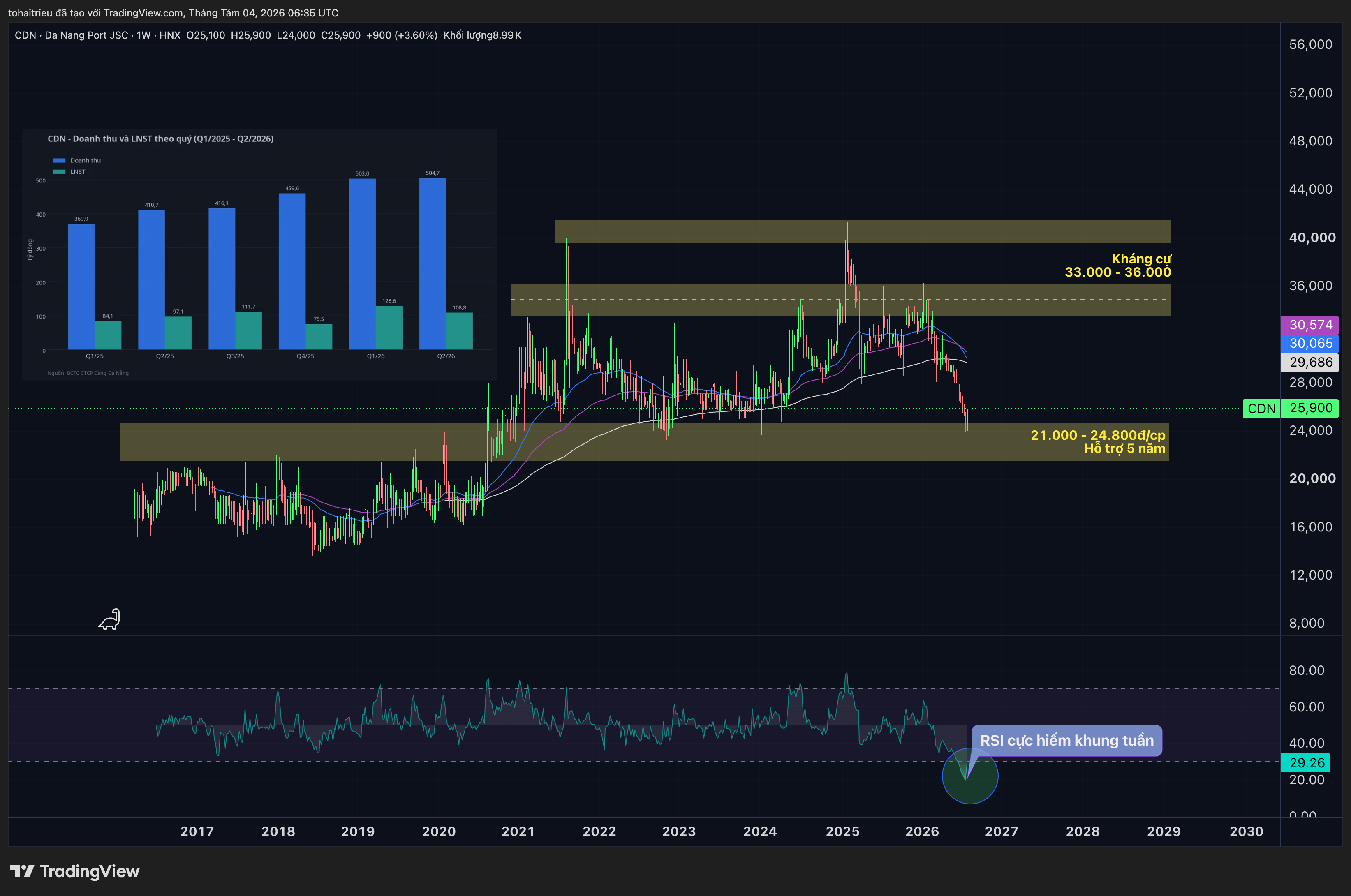Viewport: 1351px width, 896px height.
Task: Click the Q1/25 revenue bar labeled 369,9
Action: click(x=81, y=286)
